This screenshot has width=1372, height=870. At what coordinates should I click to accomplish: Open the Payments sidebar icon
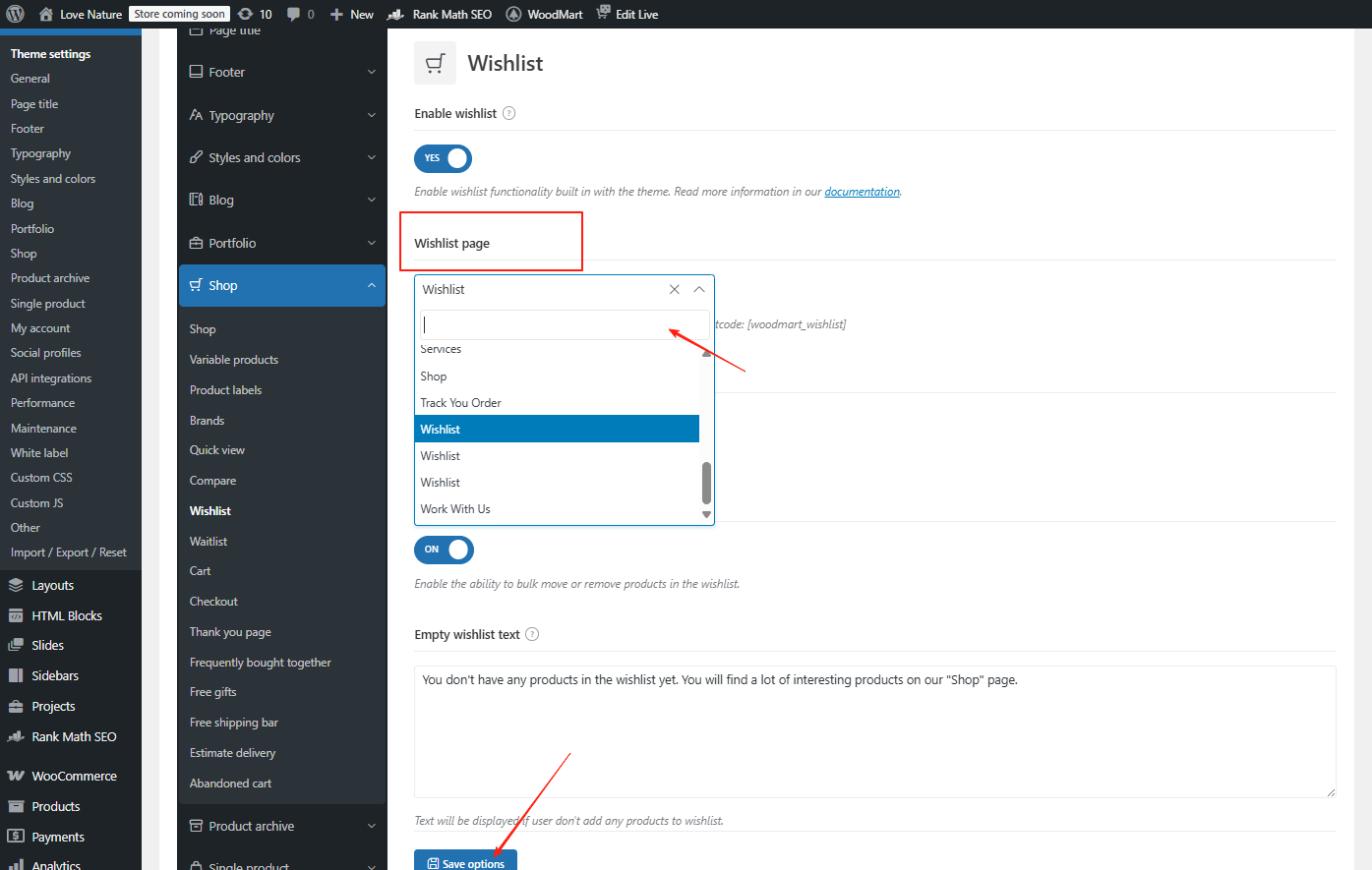pyautogui.click(x=18, y=836)
